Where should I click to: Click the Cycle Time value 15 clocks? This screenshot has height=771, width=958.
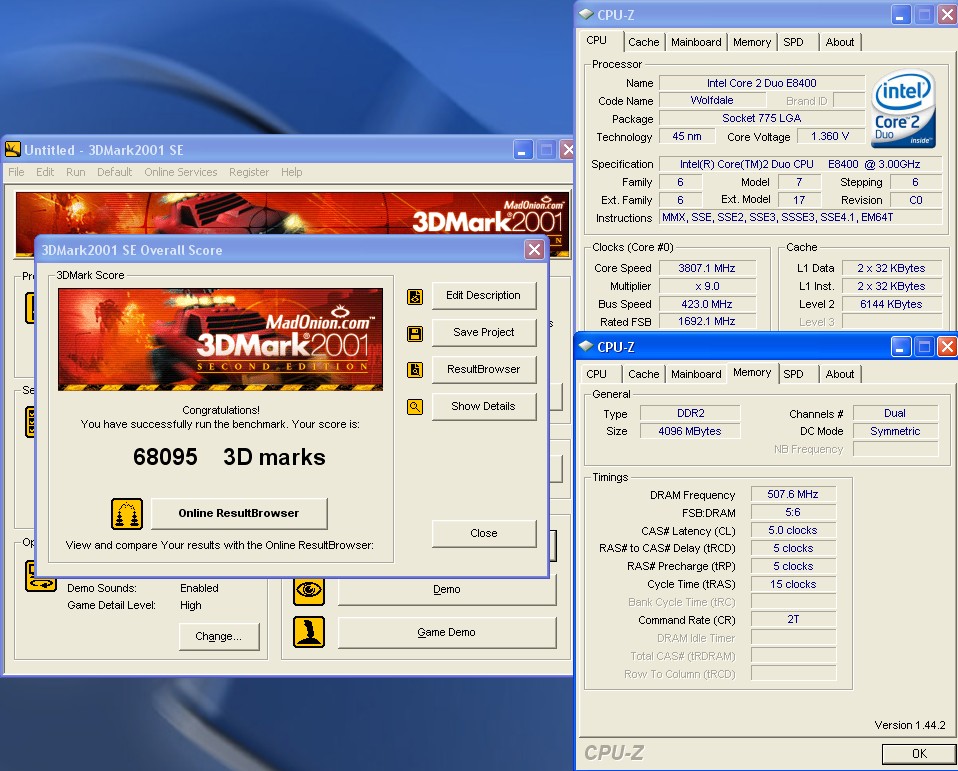coord(792,584)
